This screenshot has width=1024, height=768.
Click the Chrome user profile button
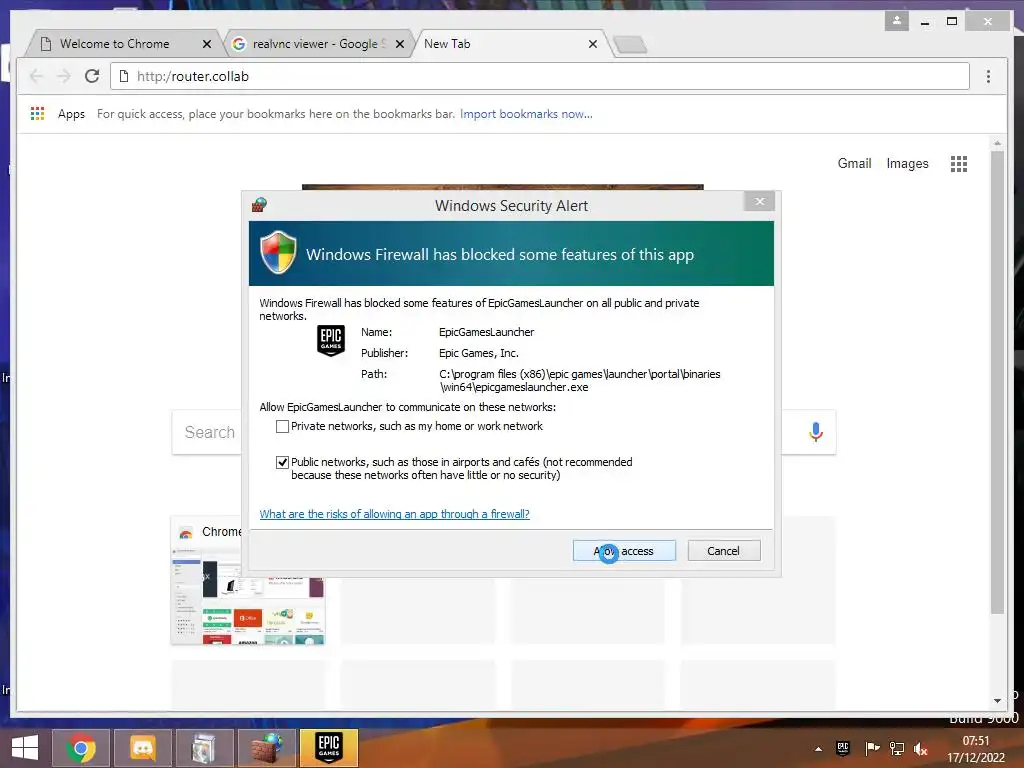897,21
